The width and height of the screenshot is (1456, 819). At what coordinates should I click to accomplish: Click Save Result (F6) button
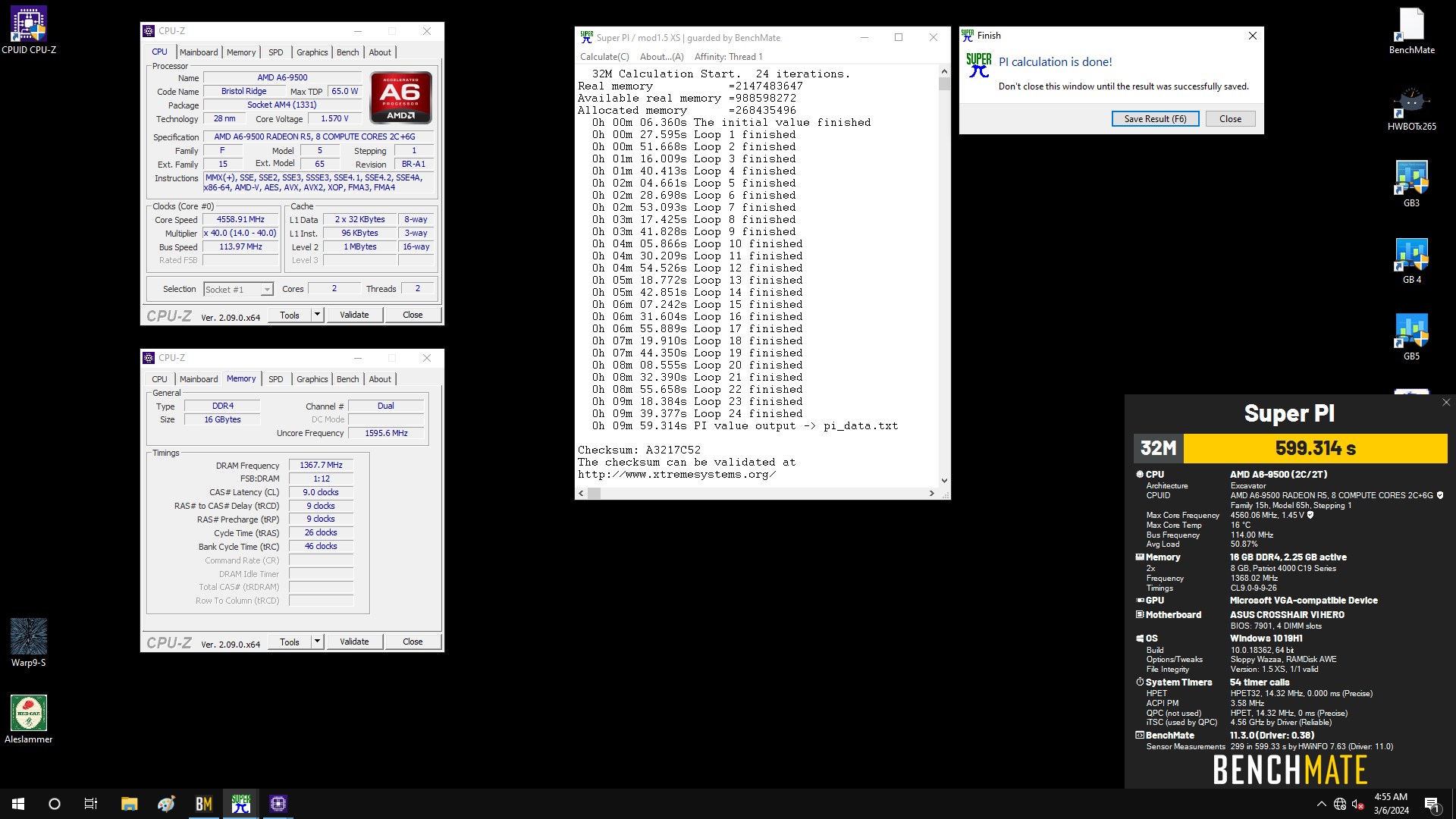click(1155, 119)
